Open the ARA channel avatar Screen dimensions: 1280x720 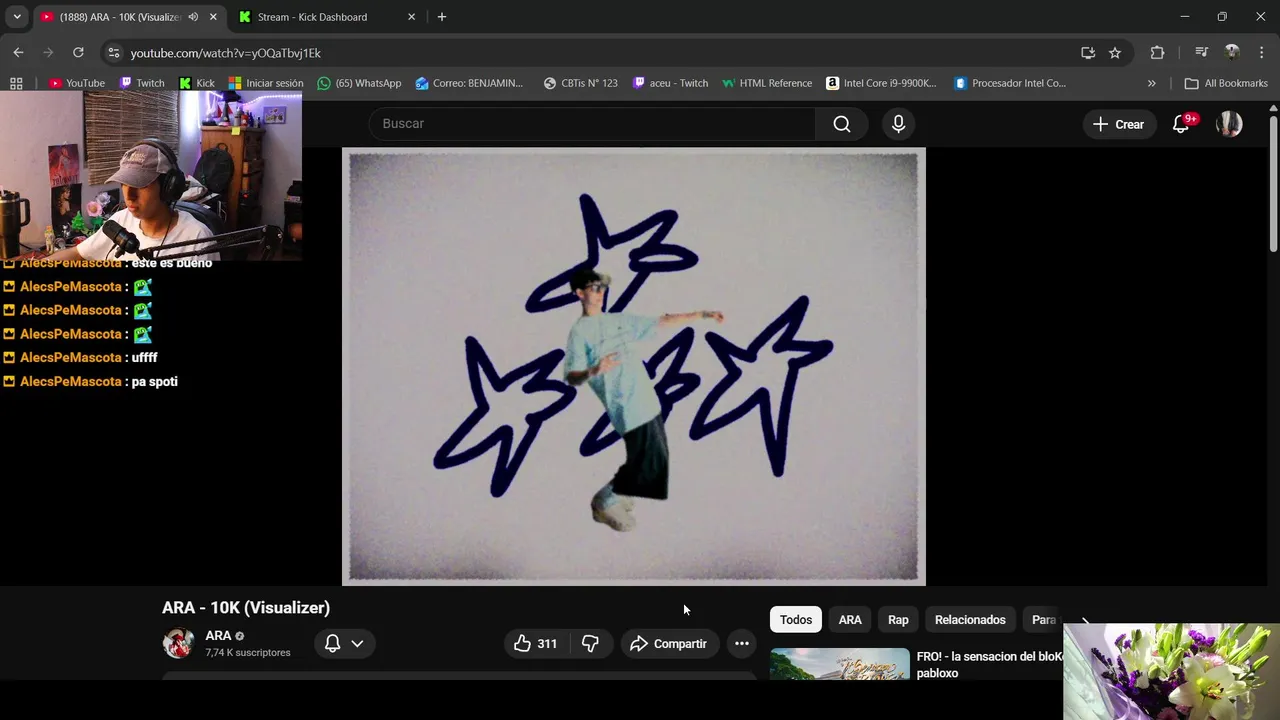coord(178,643)
